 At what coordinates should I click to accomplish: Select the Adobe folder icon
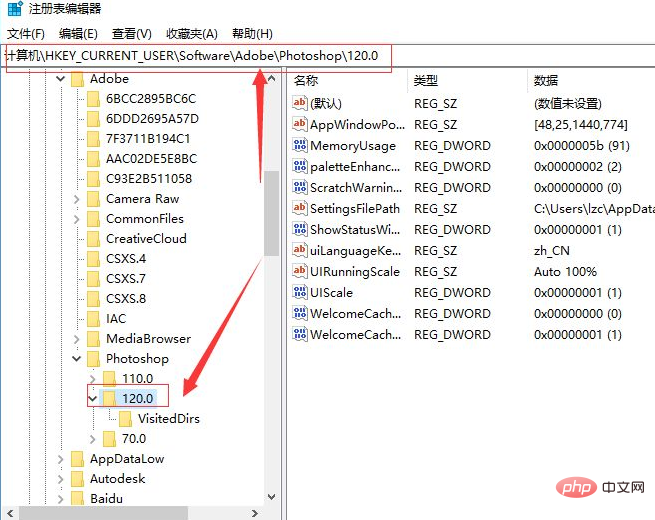pos(77,79)
